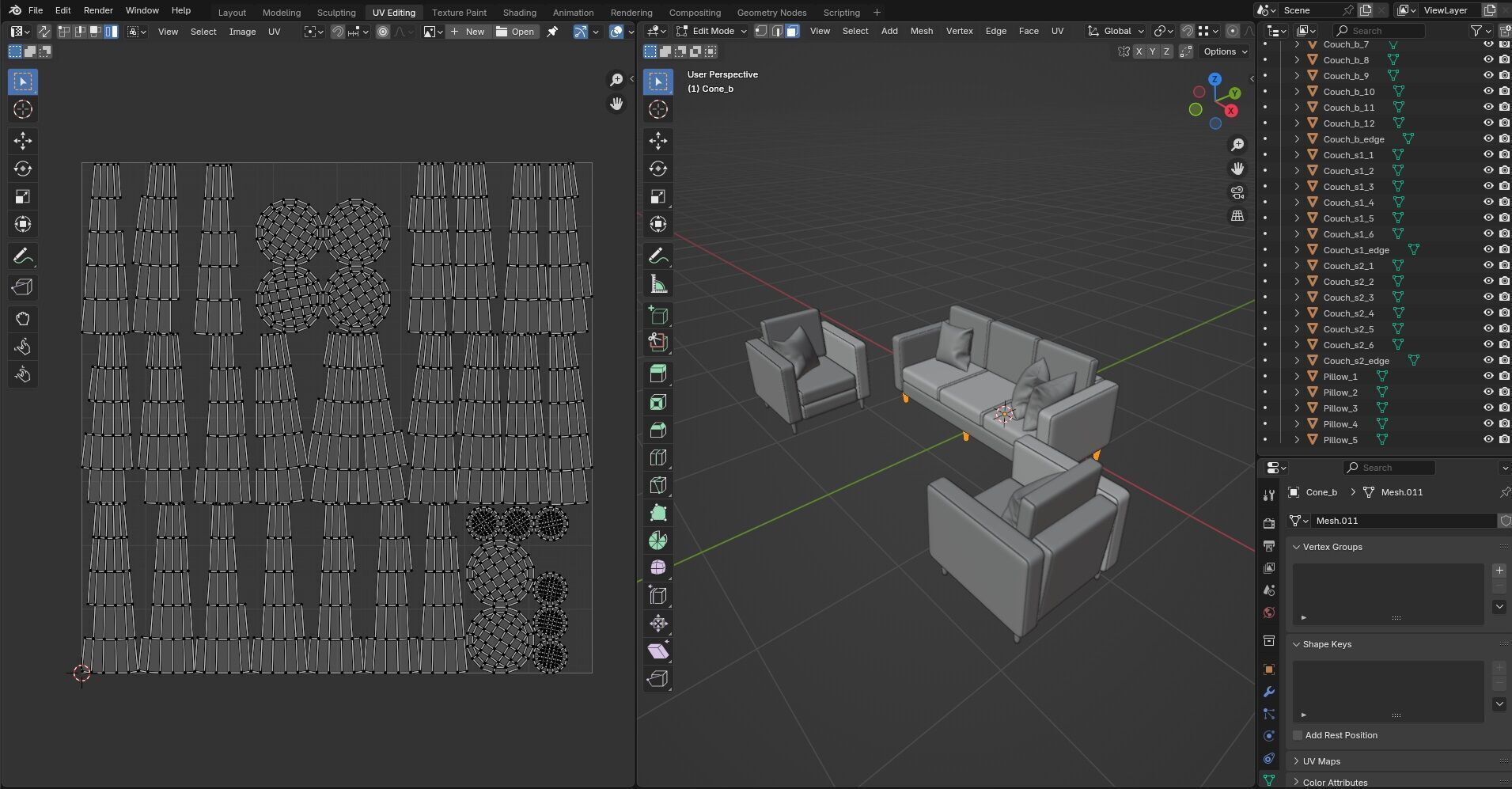Expand Couch_s1_edge in outliner
This screenshot has width=1512, height=789.
[x=1297, y=249]
